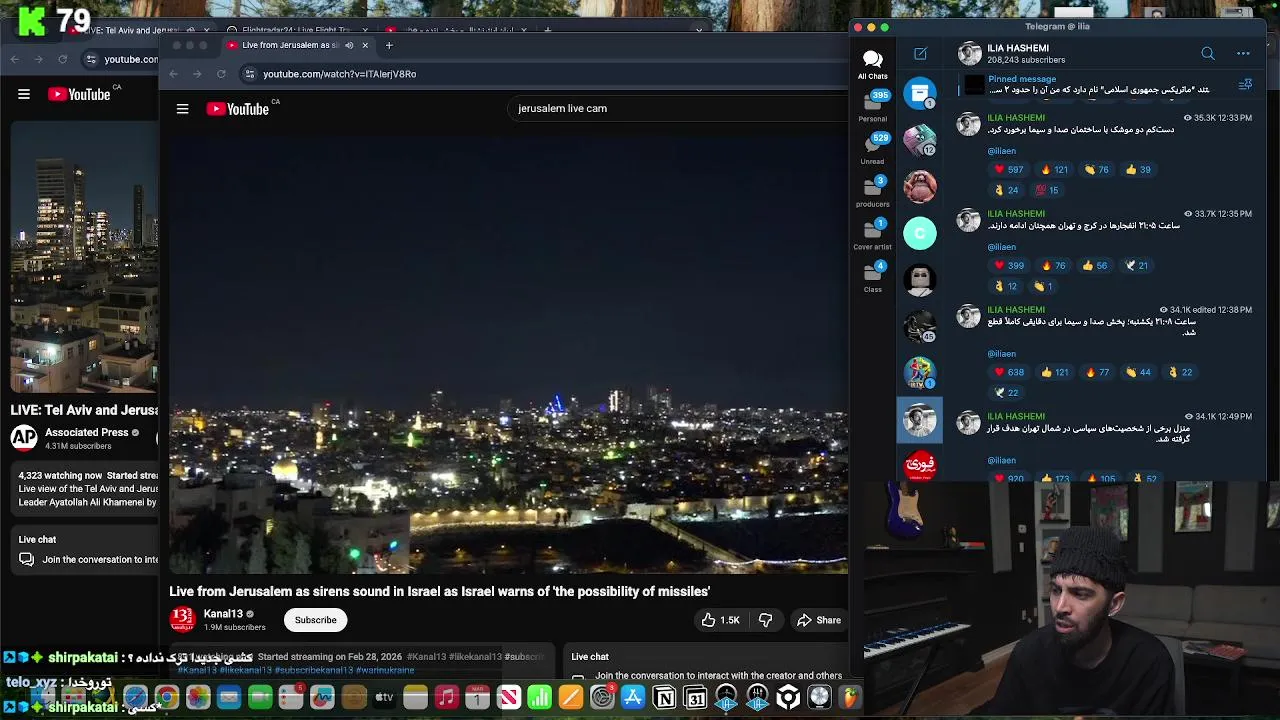Dislike the Jerusalem live video
This screenshot has width=1280, height=720.
(x=765, y=620)
